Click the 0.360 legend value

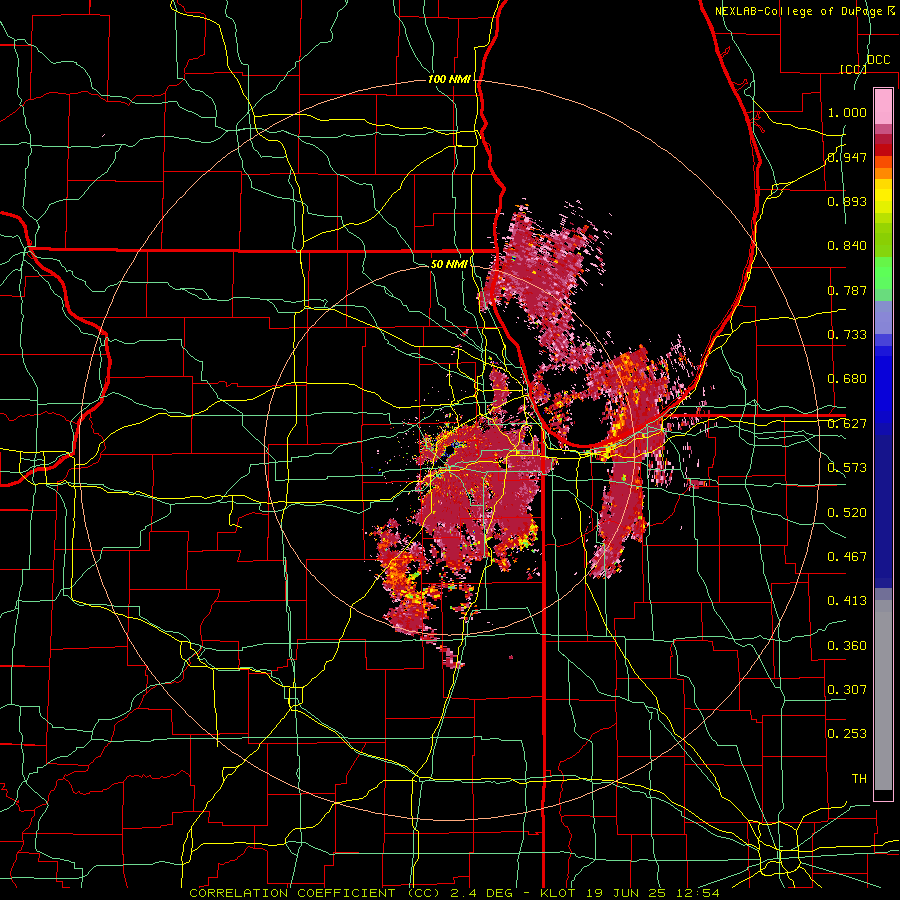[847, 646]
